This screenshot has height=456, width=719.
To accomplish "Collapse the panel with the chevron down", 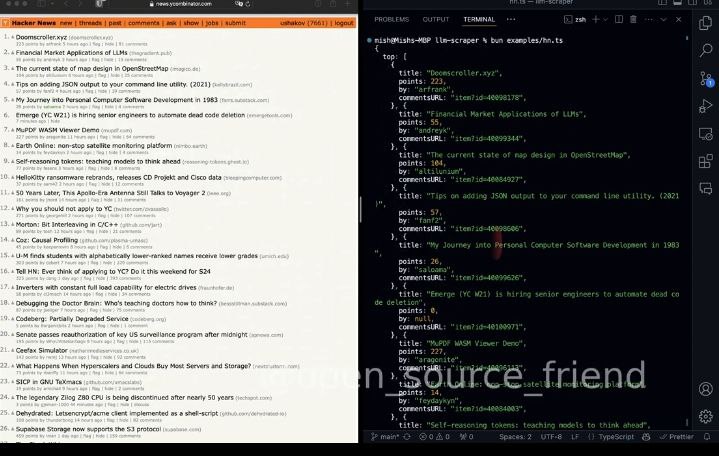I will click(x=664, y=20).
